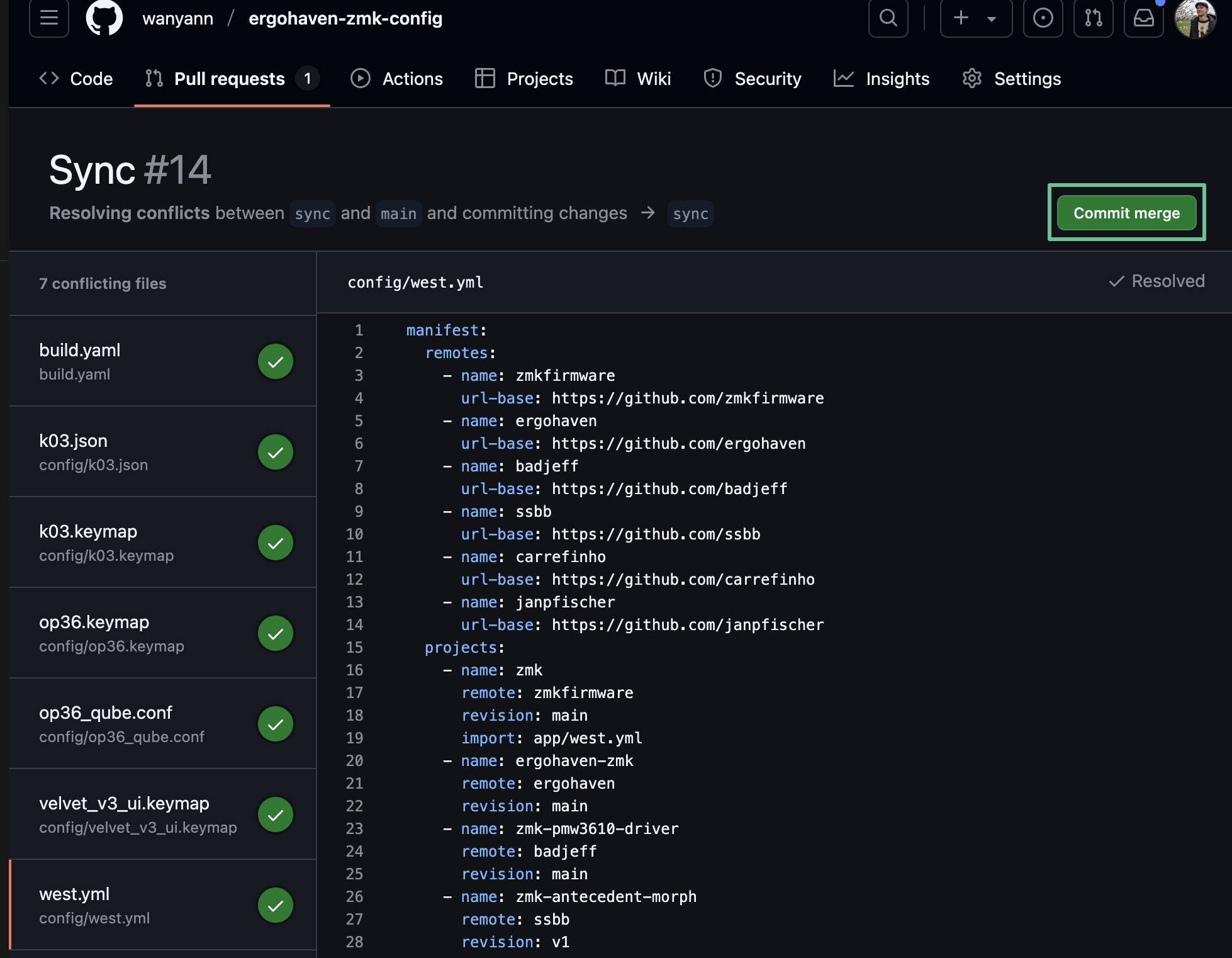Click green check beside op36_qube.conf
The image size is (1232, 958).
pyautogui.click(x=276, y=724)
